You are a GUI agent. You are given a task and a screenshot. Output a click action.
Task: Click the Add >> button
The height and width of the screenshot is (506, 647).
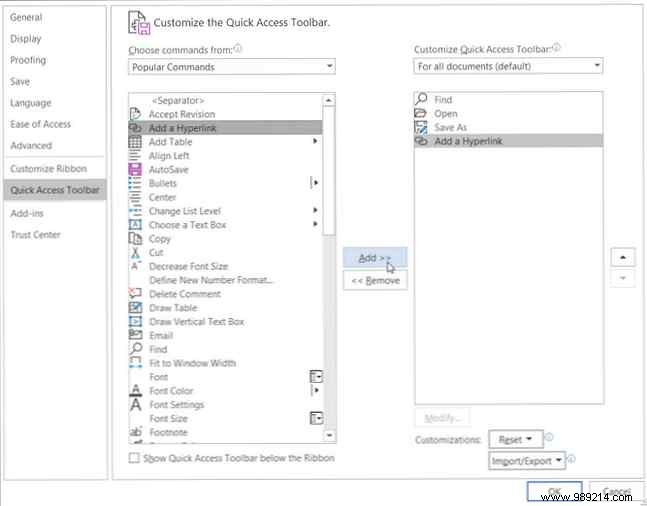pos(375,258)
